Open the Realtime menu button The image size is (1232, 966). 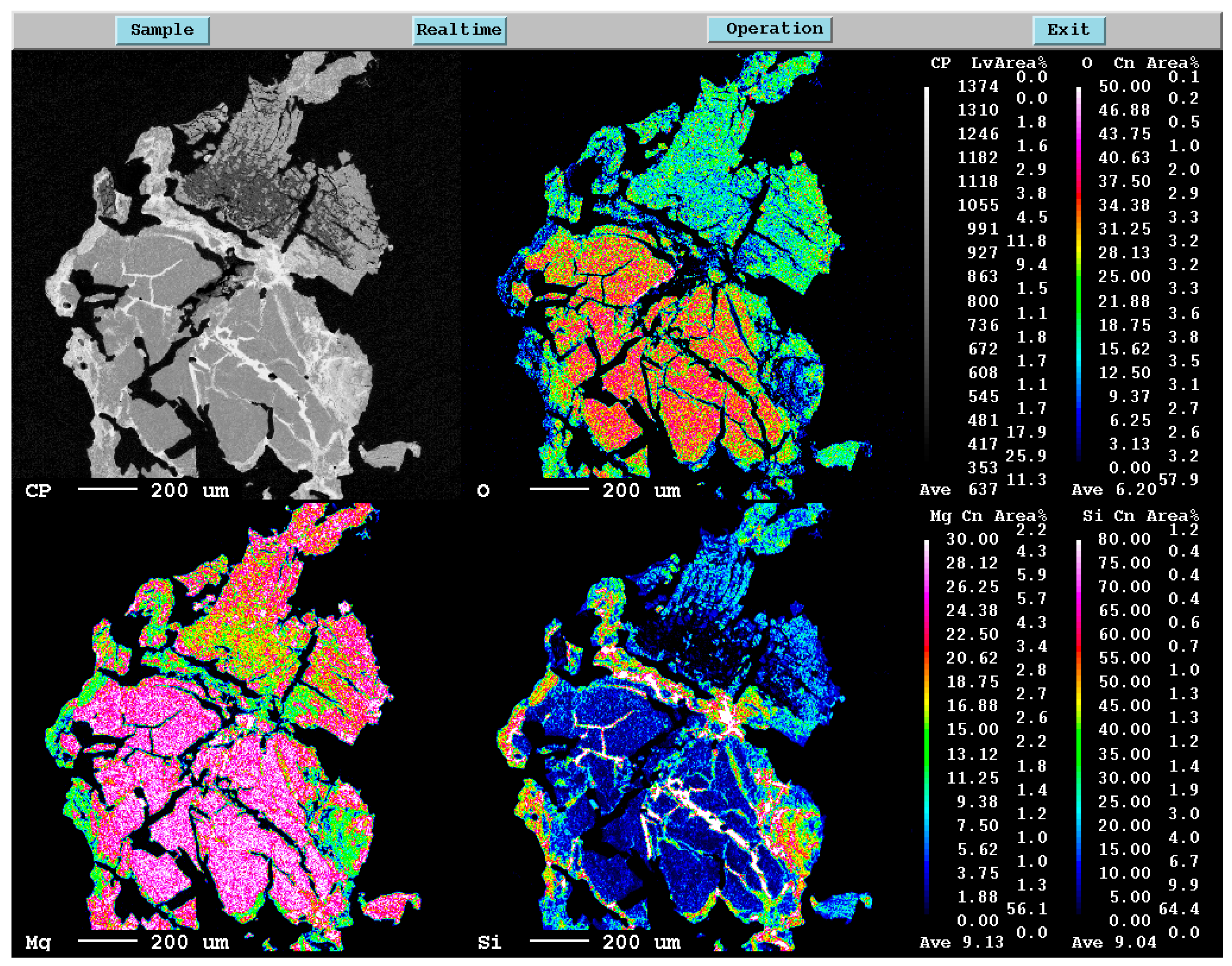point(459,30)
